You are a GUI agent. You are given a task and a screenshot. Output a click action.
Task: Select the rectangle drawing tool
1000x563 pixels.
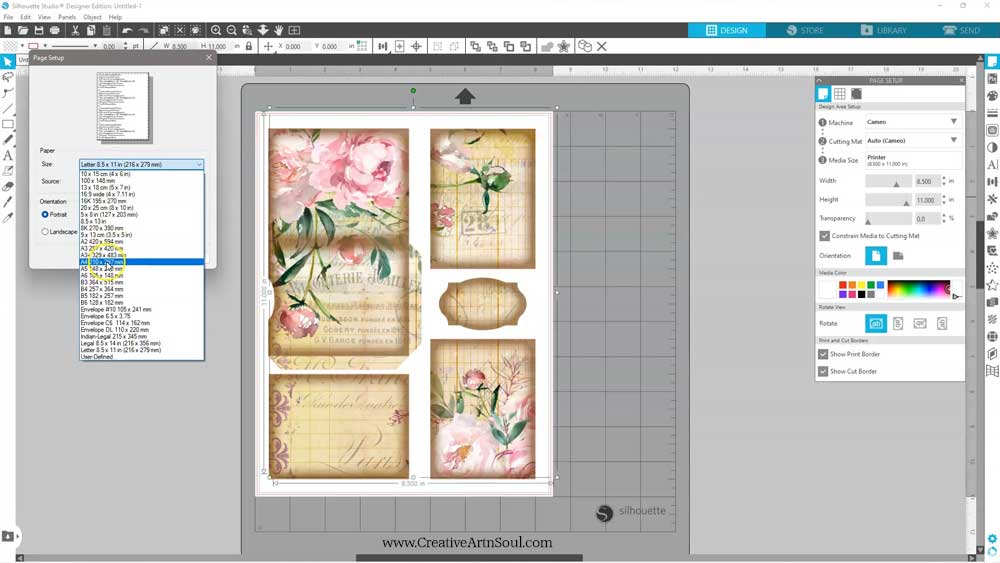click(8, 124)
